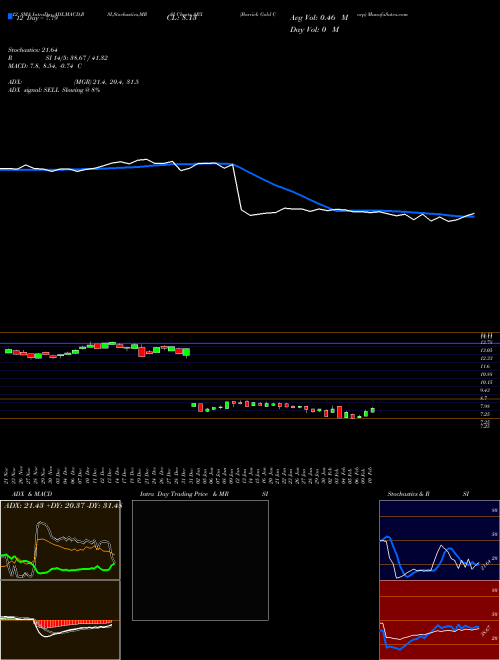Click the blue 12-day SMA legend square

click(10, 17)
